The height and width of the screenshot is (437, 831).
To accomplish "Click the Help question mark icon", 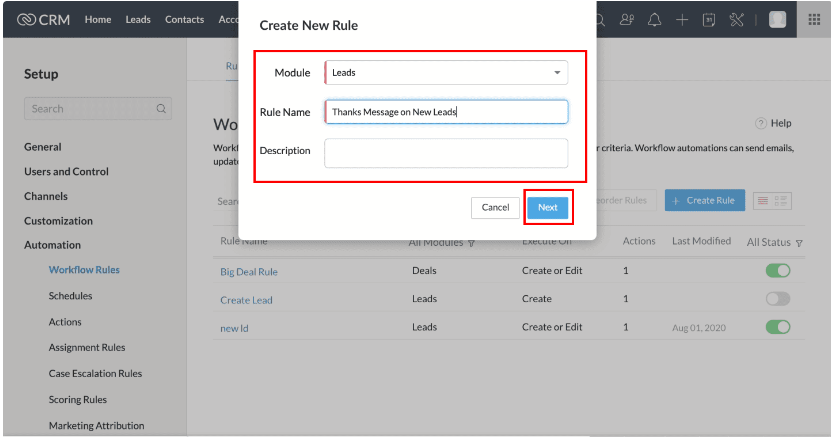I will (761, 123).
